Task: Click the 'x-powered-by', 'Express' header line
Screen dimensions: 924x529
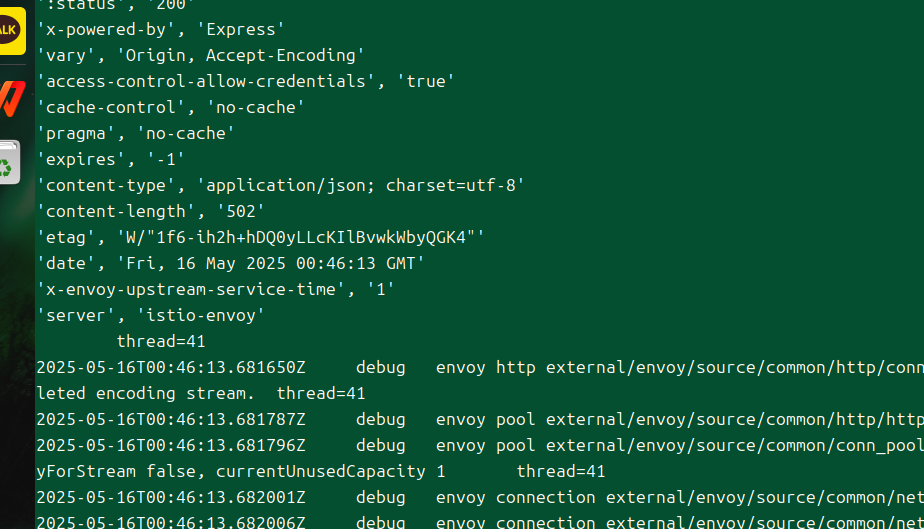Action: (x=161, y=29)
